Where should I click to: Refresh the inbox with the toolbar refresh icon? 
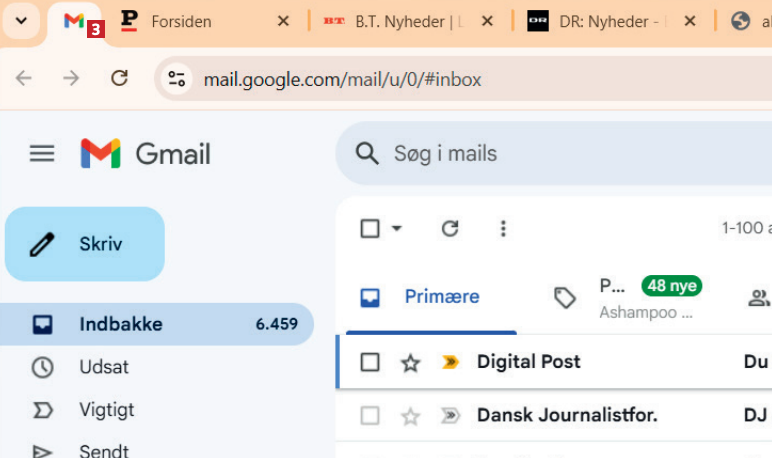pyautogui.click(x=450, y=229)
